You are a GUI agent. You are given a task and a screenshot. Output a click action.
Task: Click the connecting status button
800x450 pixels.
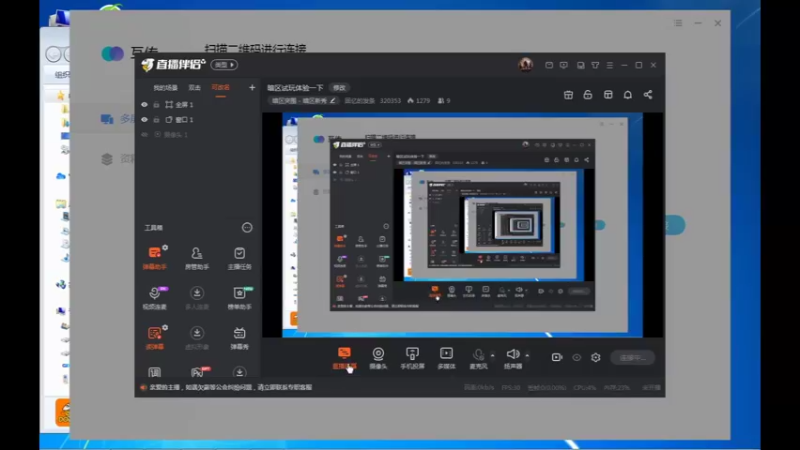[x=633, y=358]
